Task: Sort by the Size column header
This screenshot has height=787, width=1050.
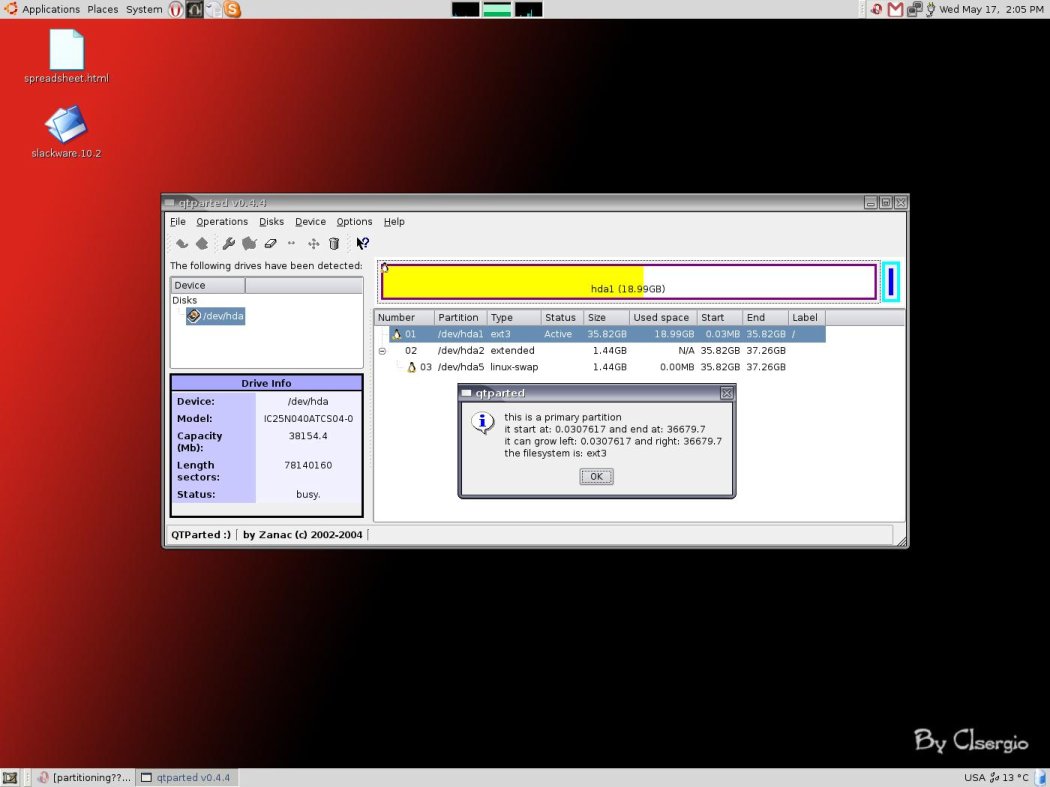Action: [x=606, y=317]
